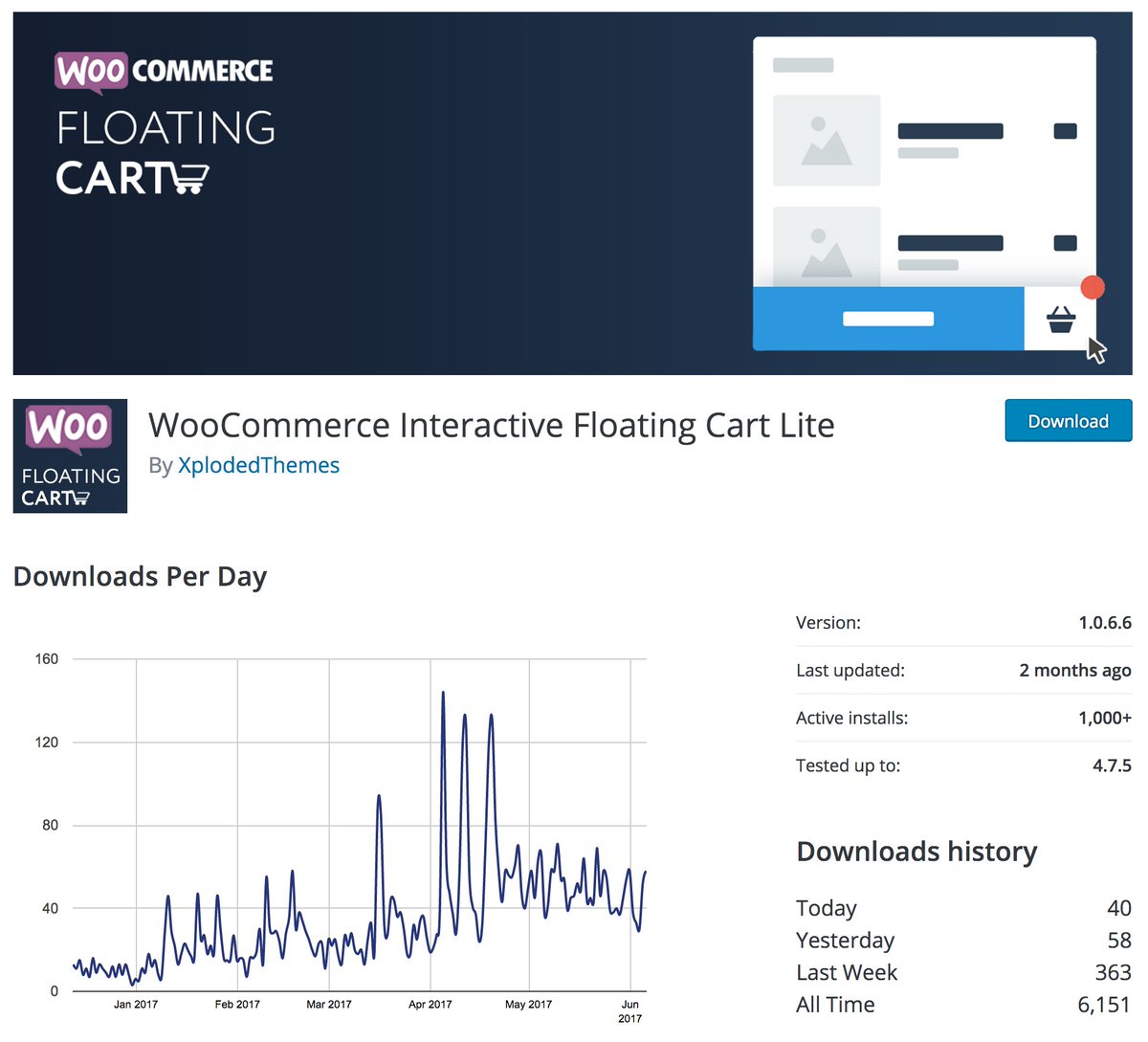Click the Active installs label

point(851,718)
